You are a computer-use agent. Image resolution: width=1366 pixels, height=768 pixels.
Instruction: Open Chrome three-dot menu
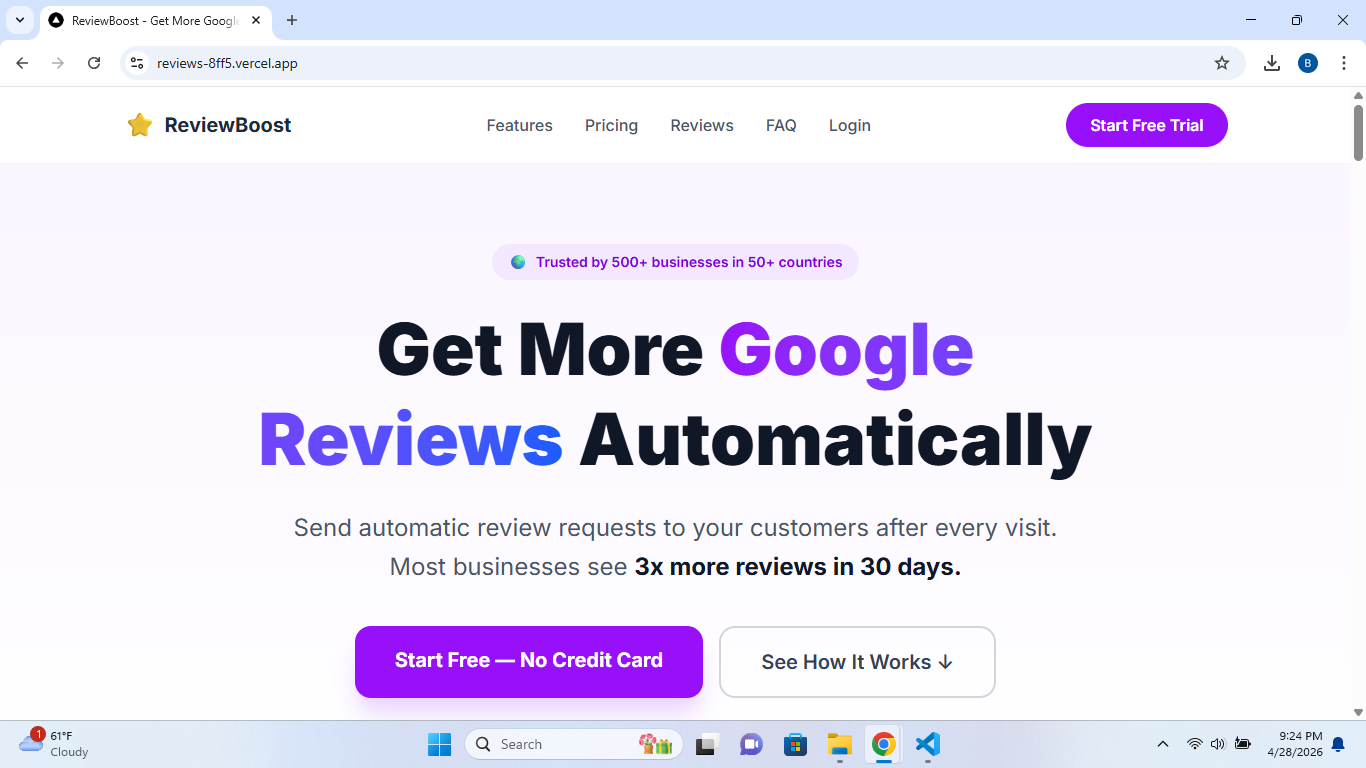(1343, 63)
